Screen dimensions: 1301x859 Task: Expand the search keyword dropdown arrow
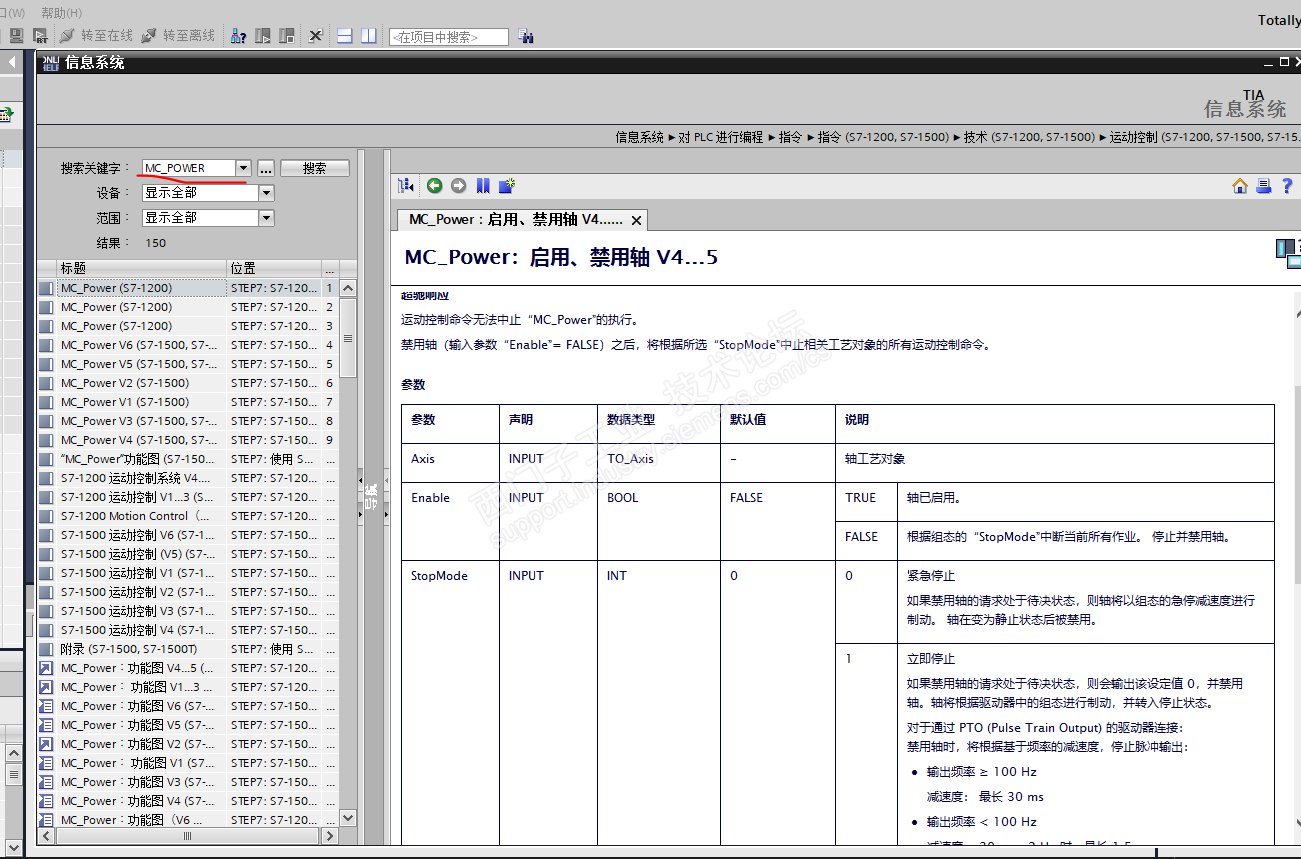click(x=243, y=168)
